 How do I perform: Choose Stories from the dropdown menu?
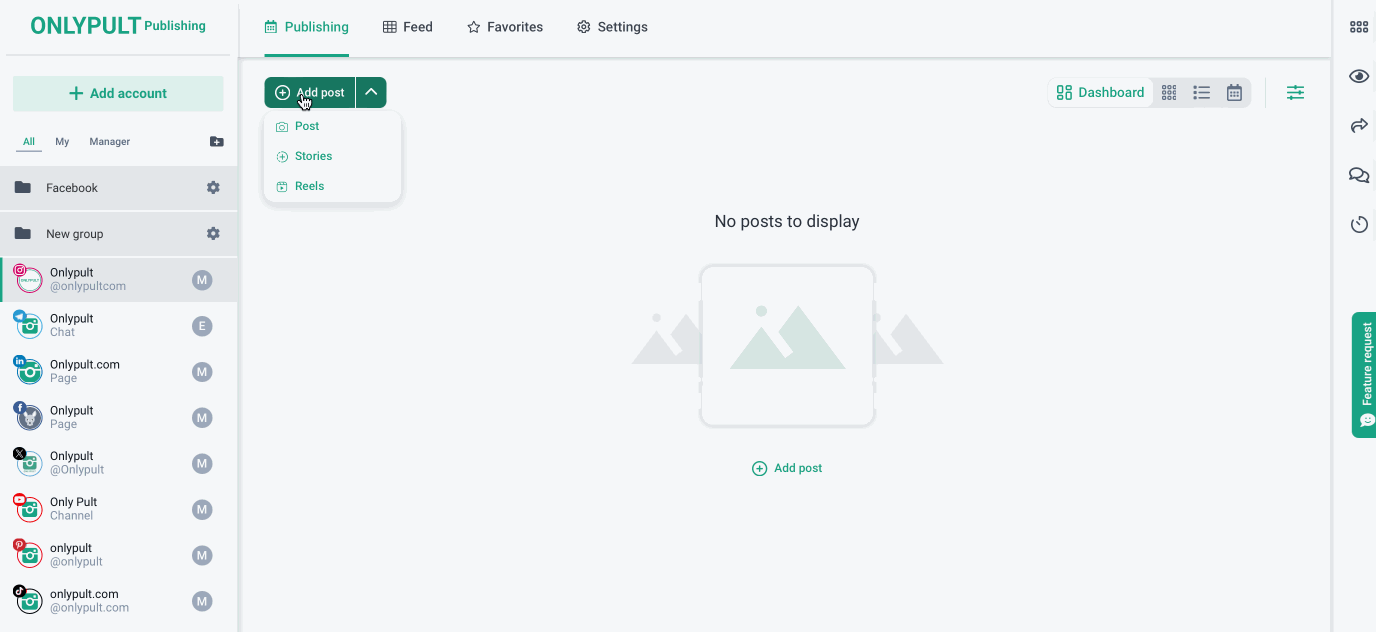(313, 156)
